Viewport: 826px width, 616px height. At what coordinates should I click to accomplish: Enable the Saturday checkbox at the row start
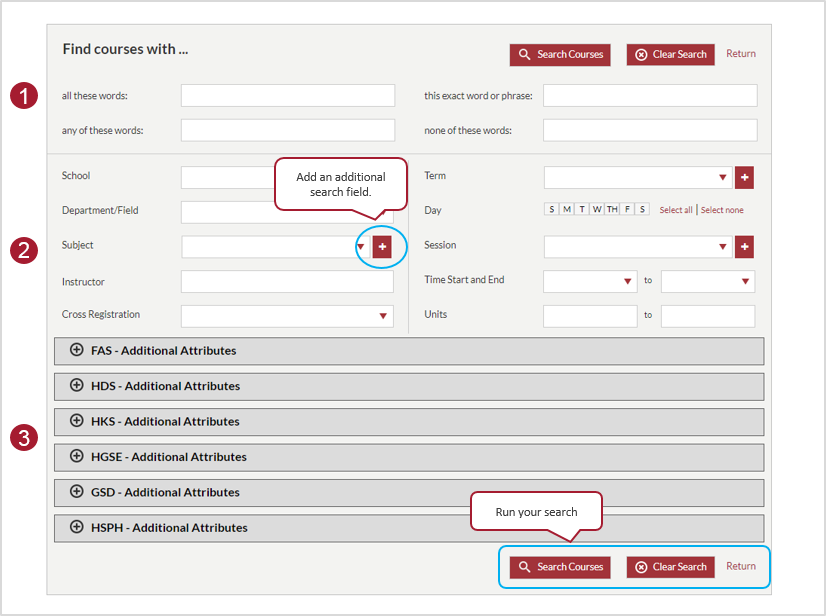(x=549, y=209)
